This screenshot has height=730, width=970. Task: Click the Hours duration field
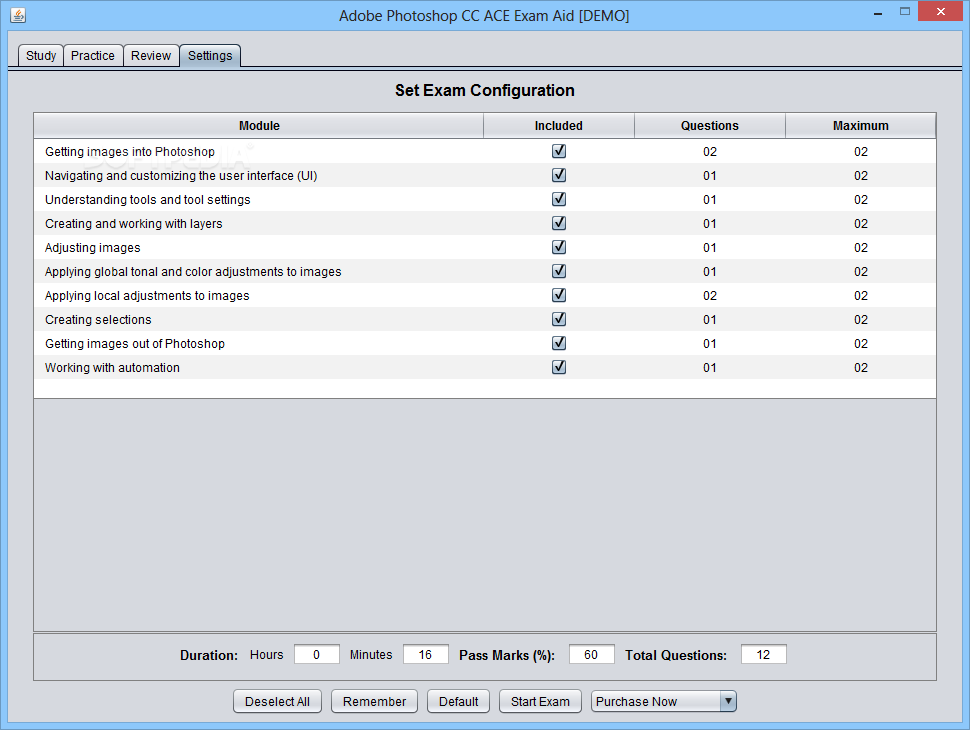point(317,655)
